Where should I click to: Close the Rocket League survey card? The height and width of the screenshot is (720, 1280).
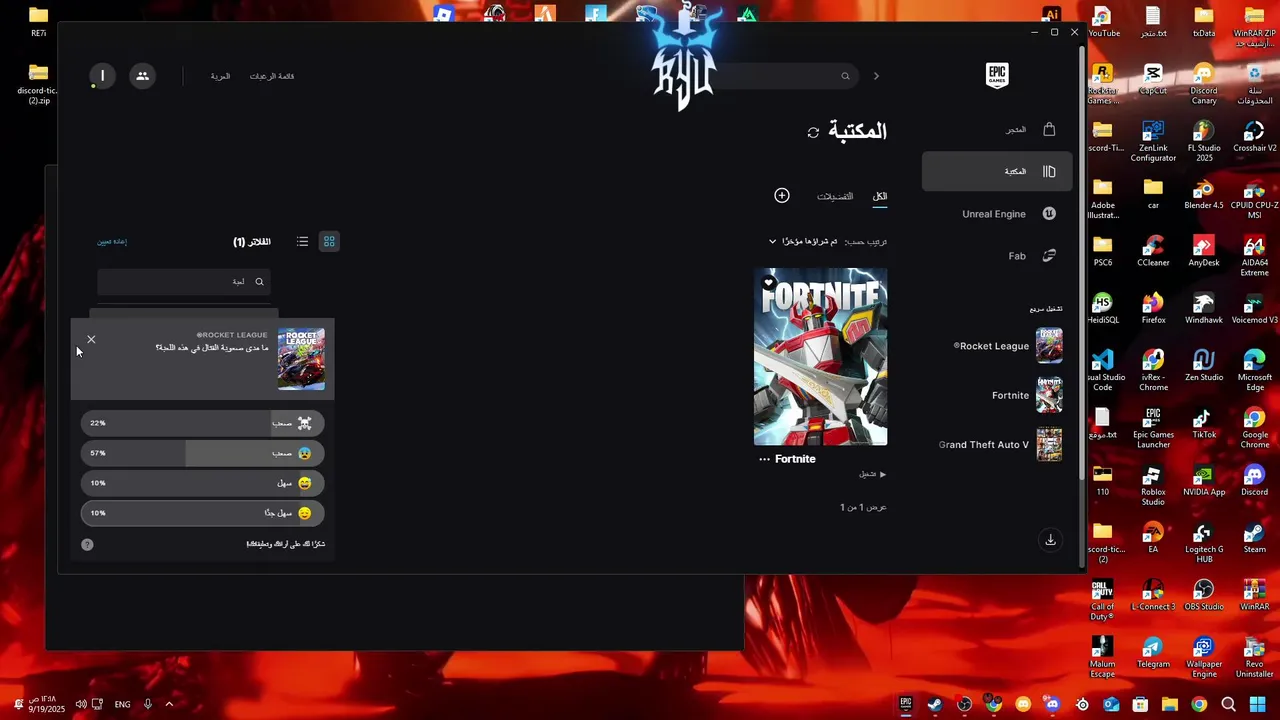click(x=91, y=339)
